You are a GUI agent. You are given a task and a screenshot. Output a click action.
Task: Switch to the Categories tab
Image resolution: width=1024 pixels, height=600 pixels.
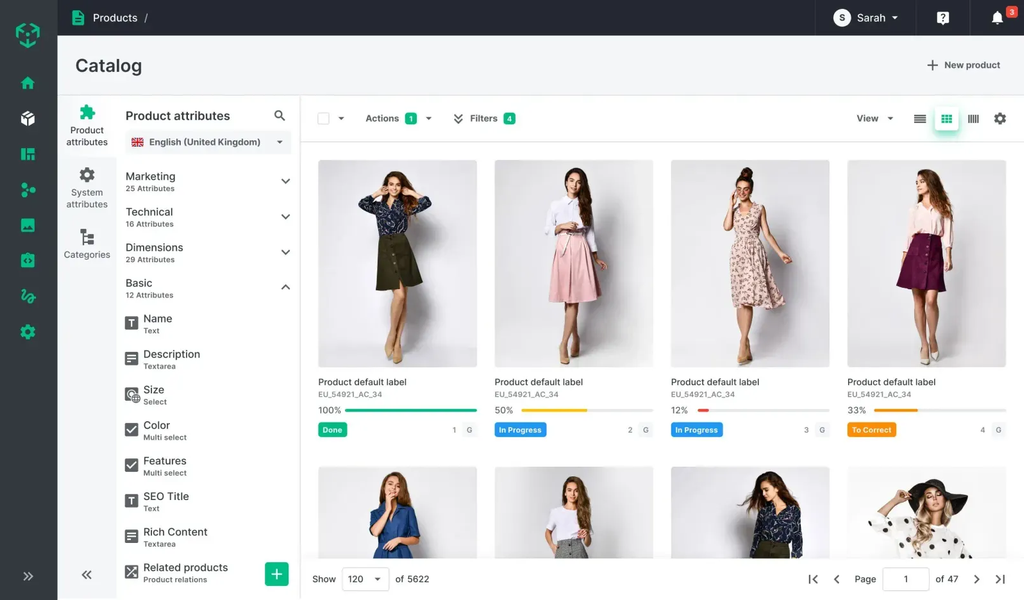pyautogui.click(x=87, y=243)
